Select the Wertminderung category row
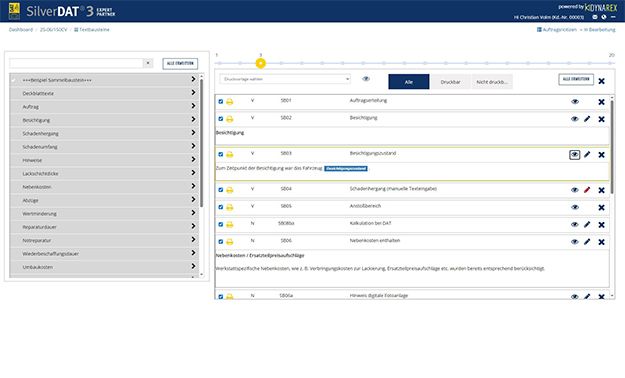 tap(104, 213)
